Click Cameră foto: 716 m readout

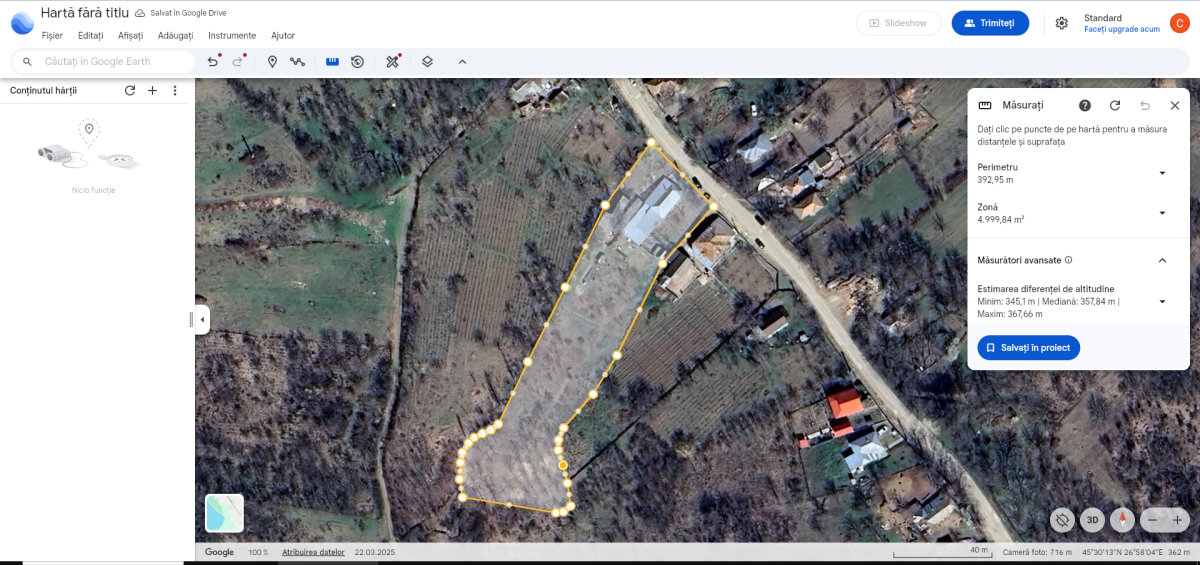coord(1037,552)
